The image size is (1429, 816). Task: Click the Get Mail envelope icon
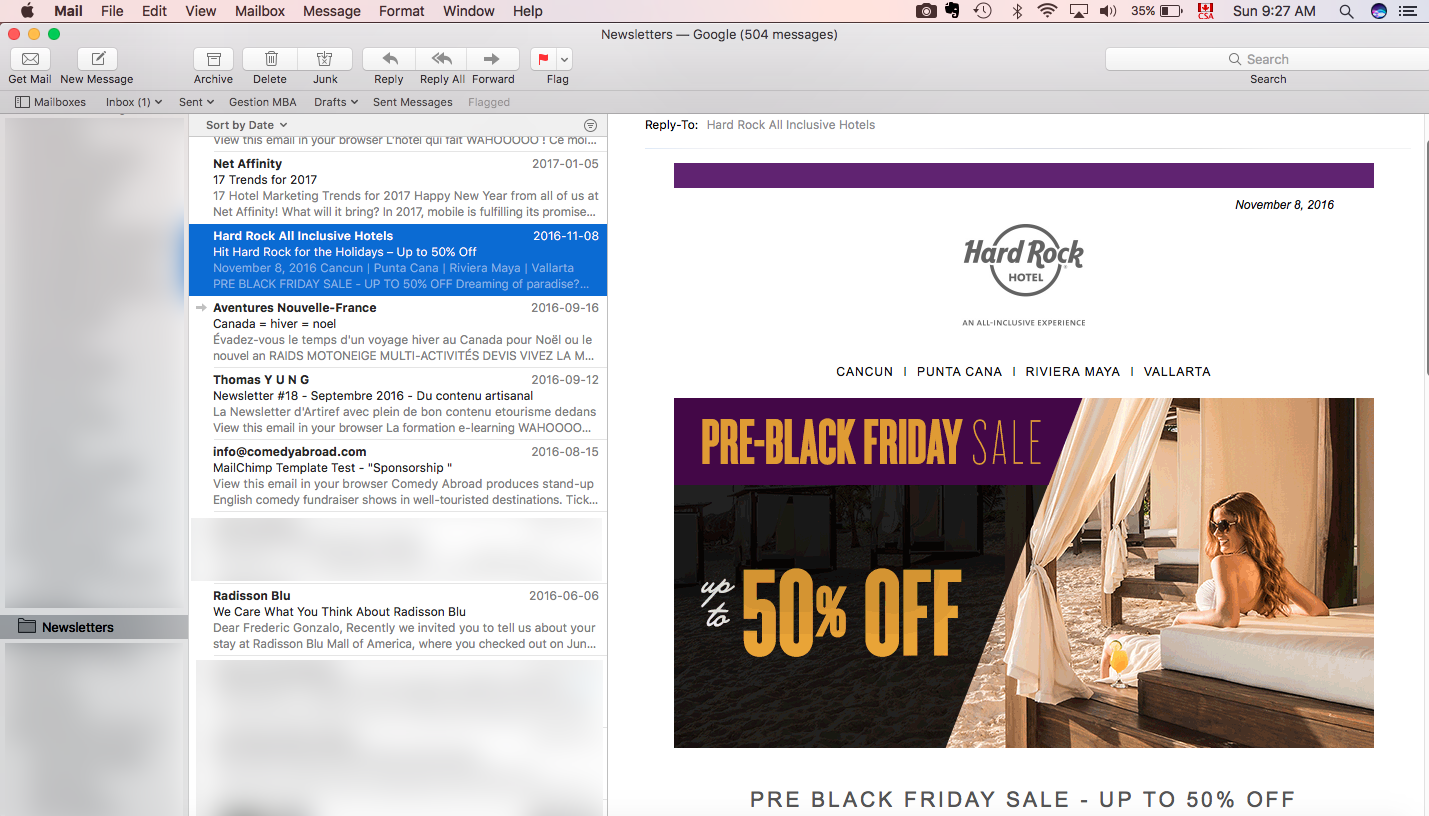point(30,59)
